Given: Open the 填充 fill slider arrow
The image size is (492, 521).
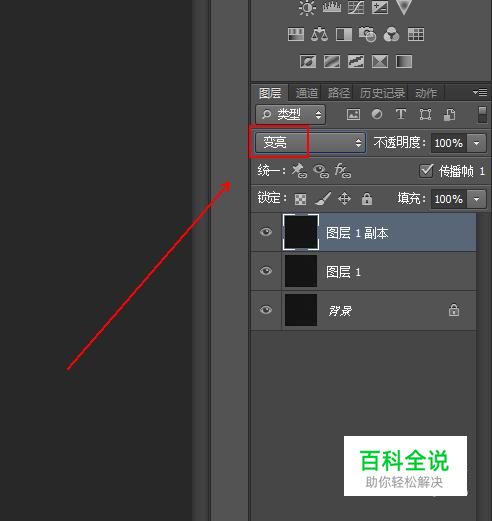Looking at the screenshot, I should [x=476, y=199].
